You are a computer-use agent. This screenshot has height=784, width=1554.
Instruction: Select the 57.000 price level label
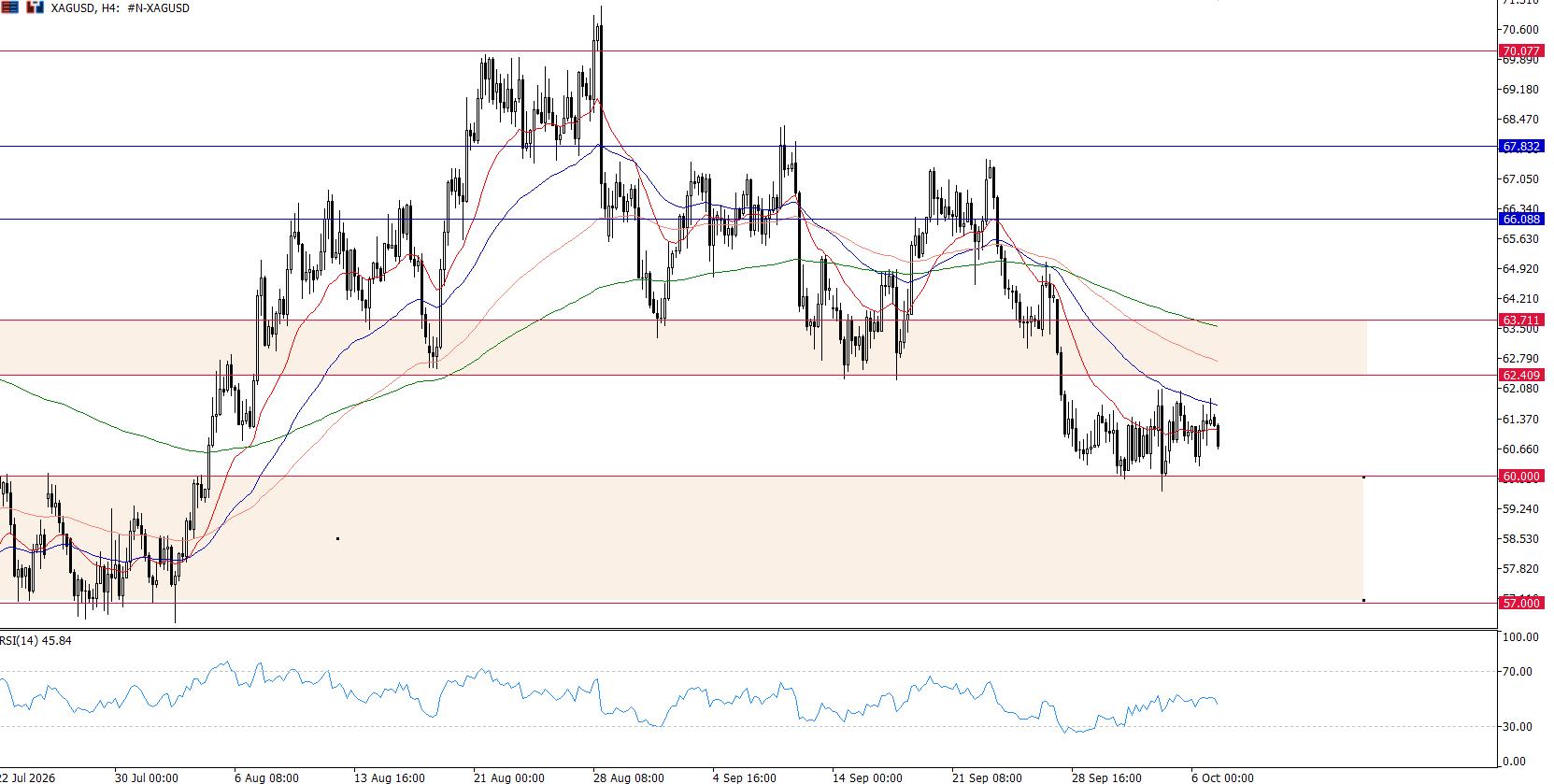click(x=1520, y=604)
